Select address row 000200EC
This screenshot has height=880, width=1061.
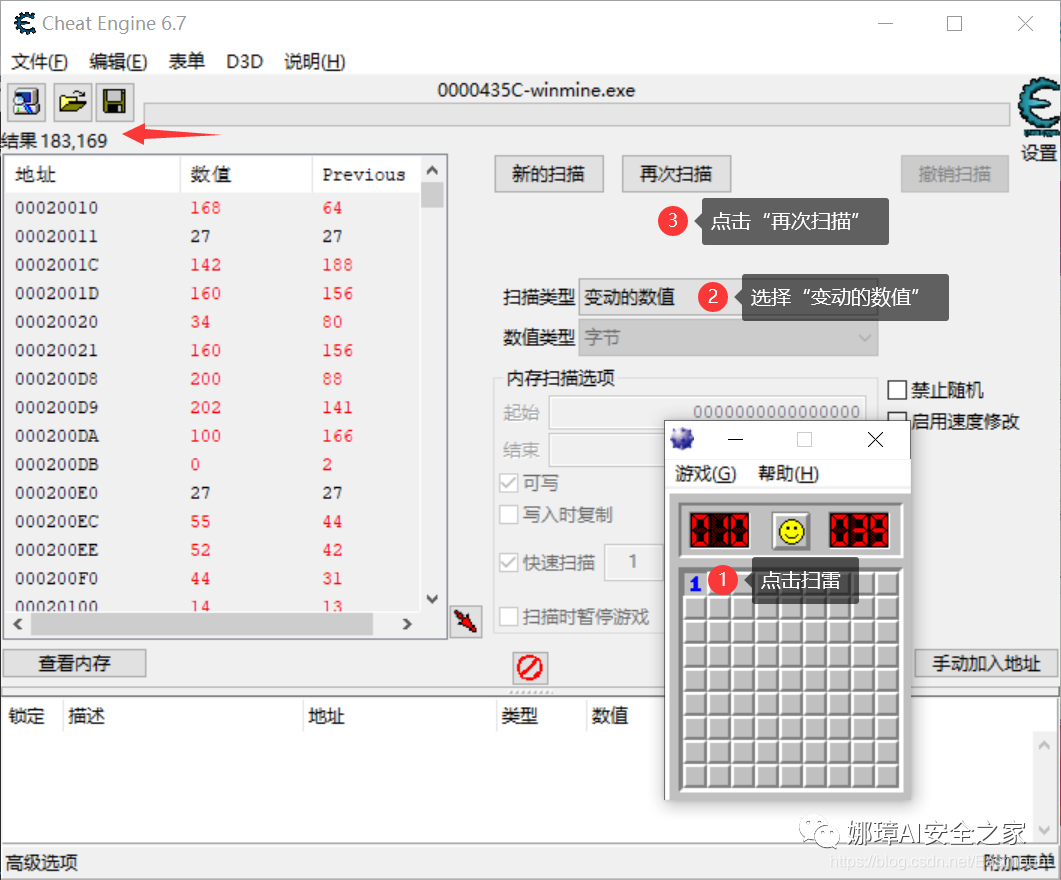point(213,522)
